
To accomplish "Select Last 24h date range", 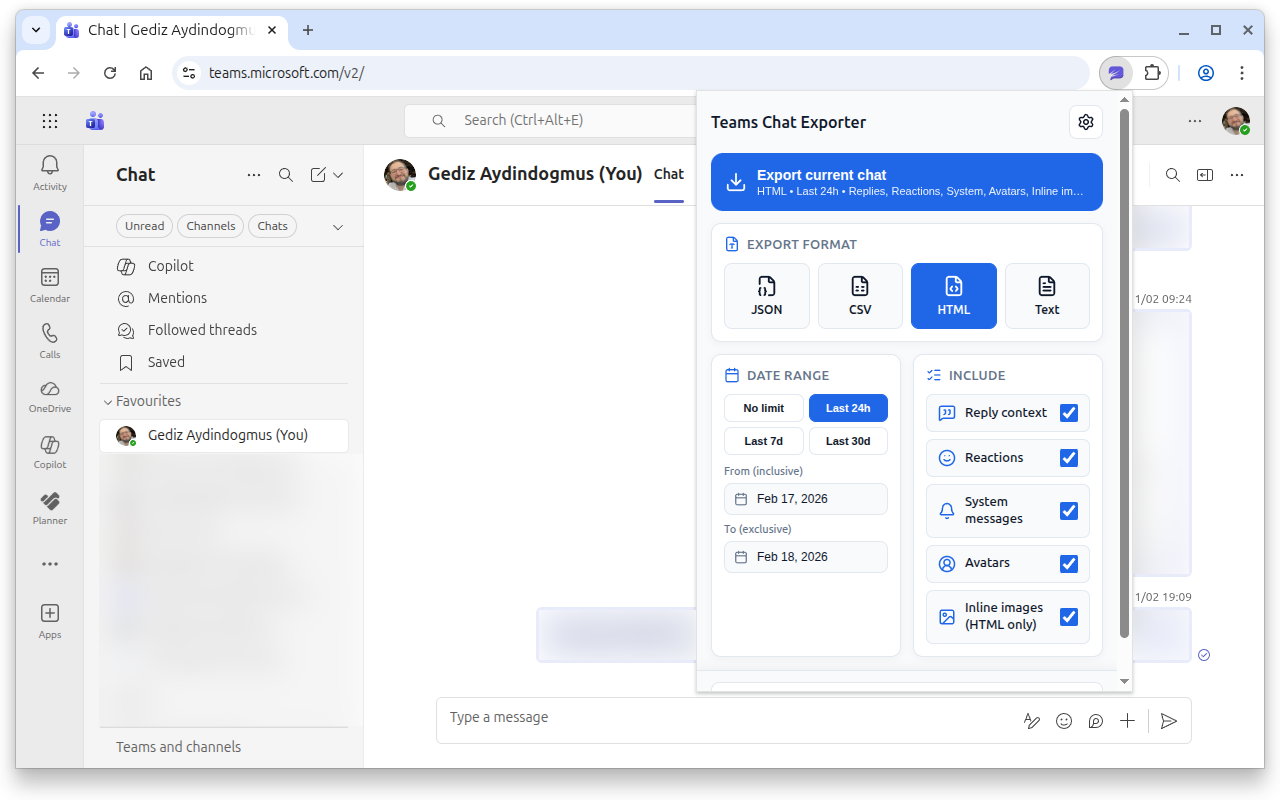I will [848, 408].
